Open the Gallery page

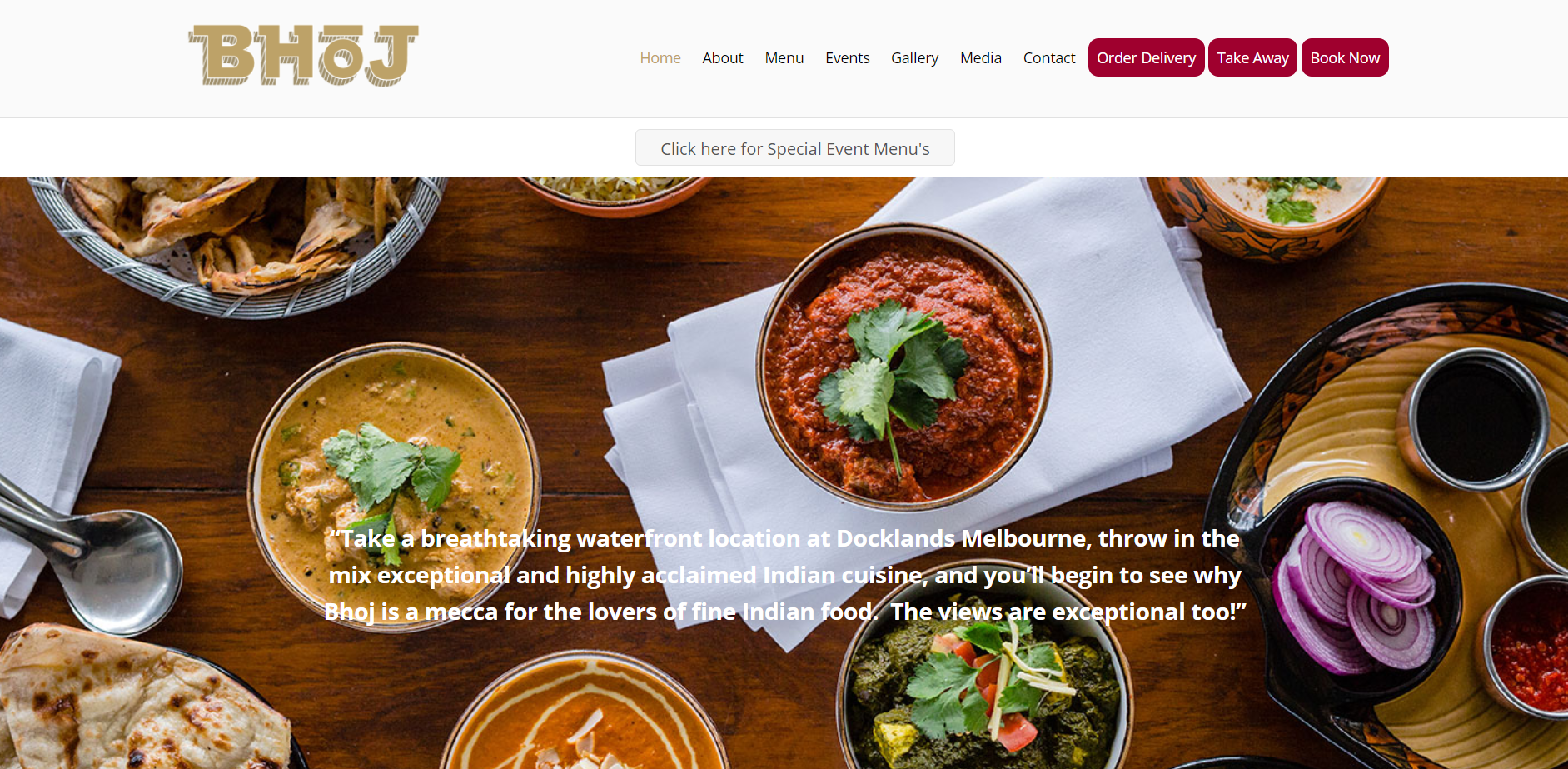[915, 57]
